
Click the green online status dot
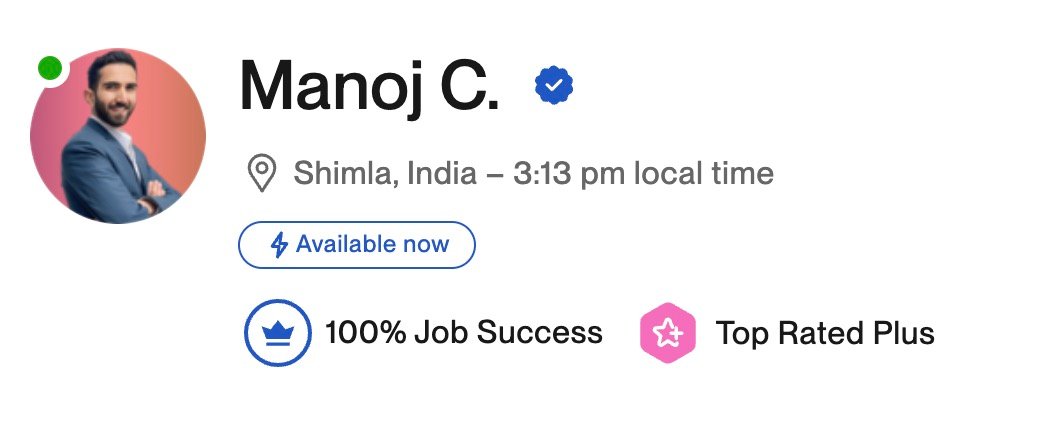pyautogui.click(x=50, y=69)
